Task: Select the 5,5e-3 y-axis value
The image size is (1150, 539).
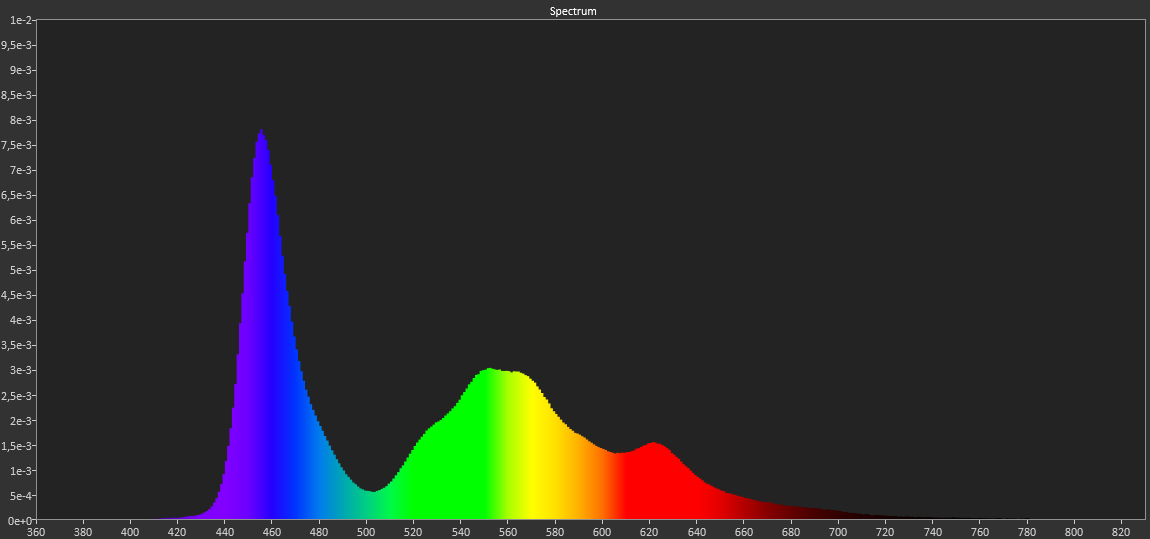Action: [15, 245]
